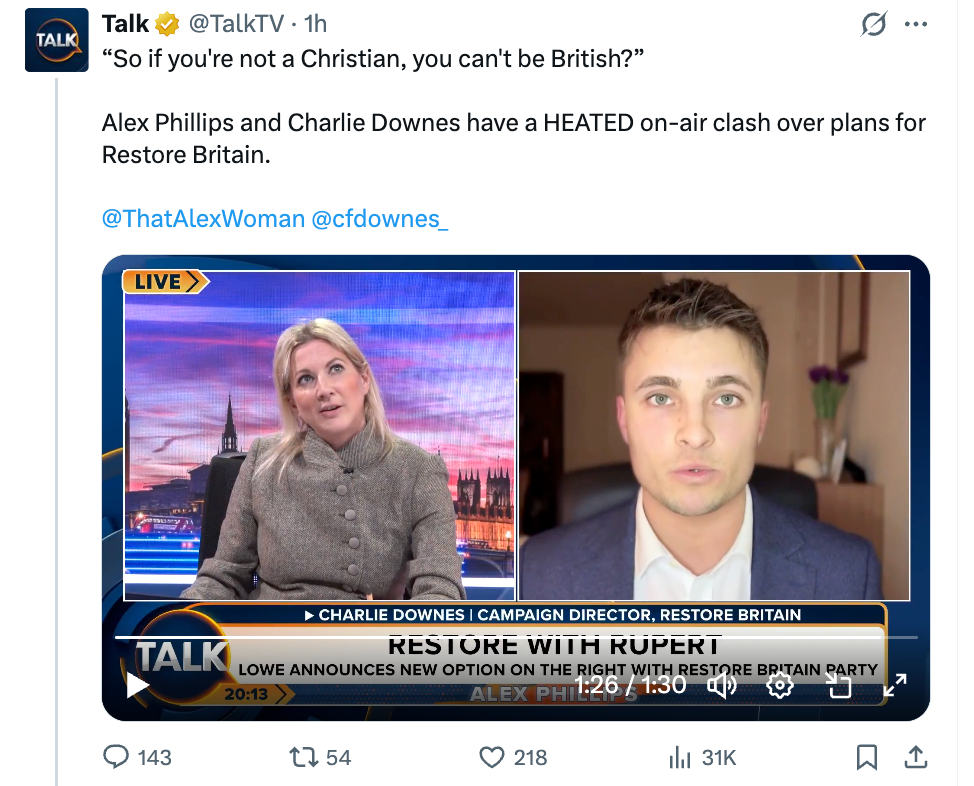Open the share post icon
The height and width of the screenshot is (786, 974).
click(x=916, y=757)
